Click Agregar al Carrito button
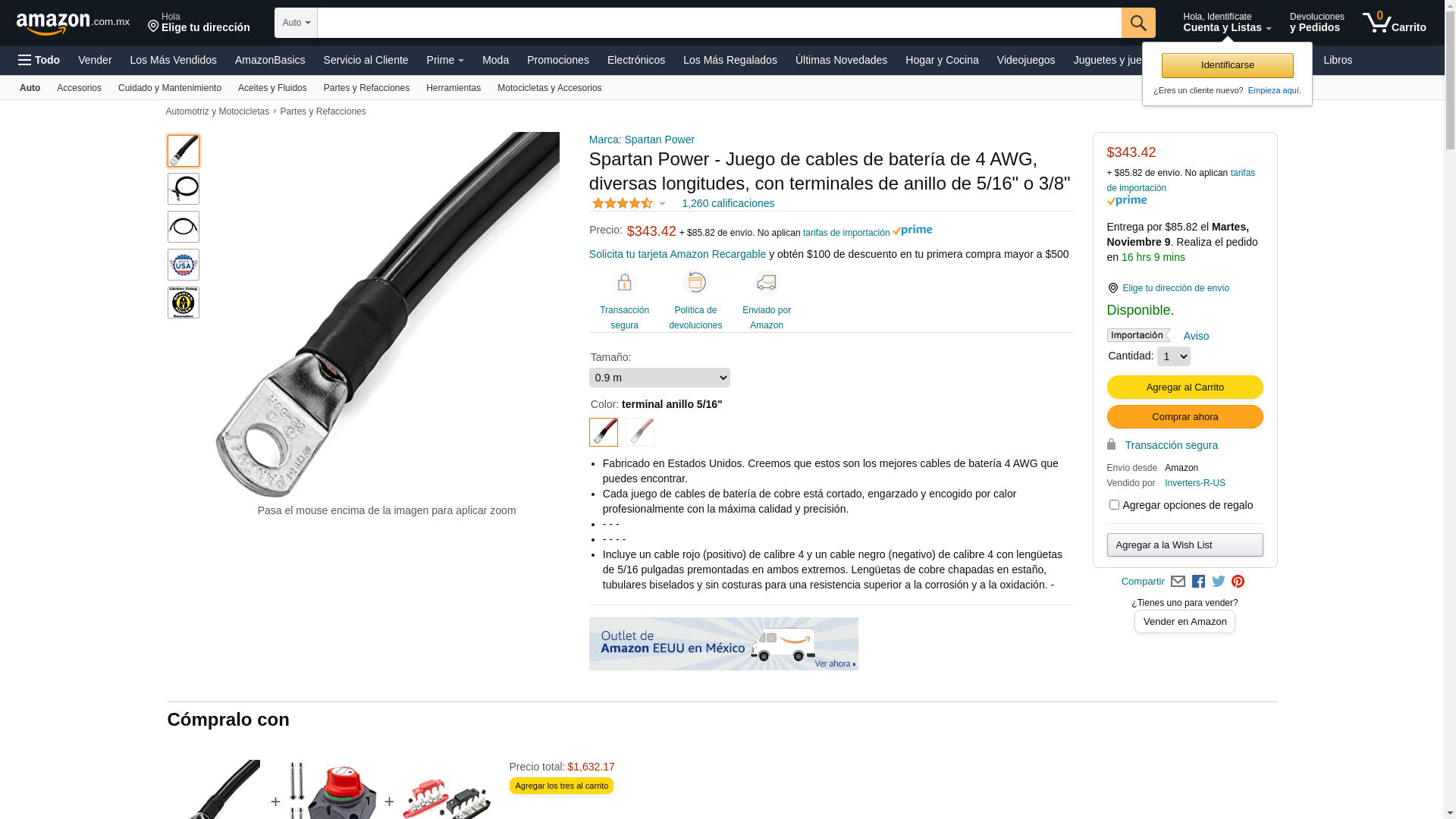 (x=1185, y=388)
